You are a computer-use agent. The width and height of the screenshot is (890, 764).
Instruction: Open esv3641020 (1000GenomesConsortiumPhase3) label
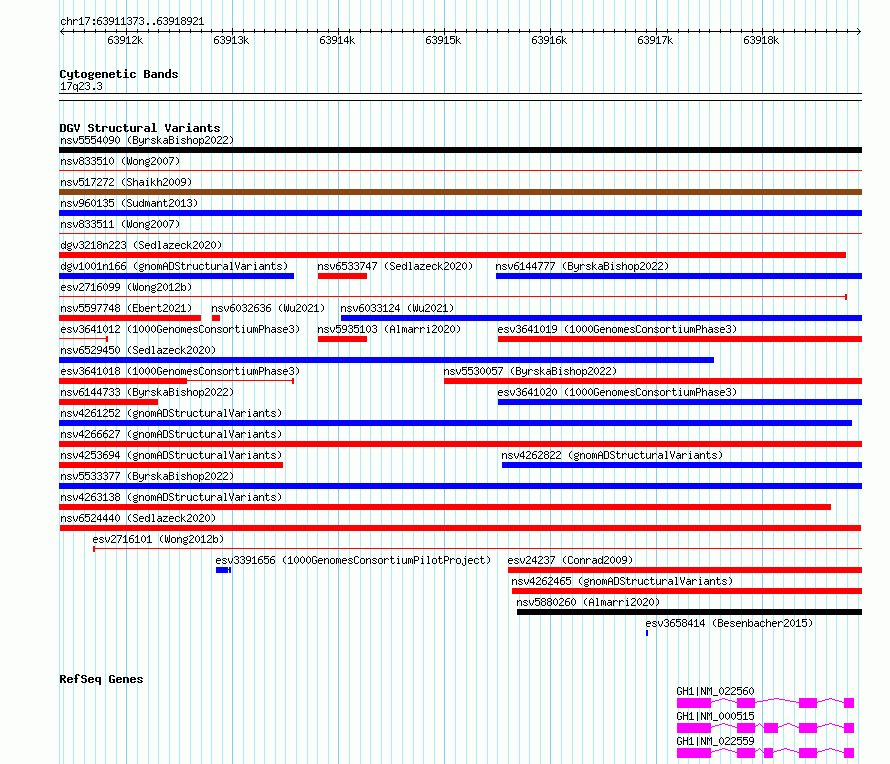click(x=617, y=392)
